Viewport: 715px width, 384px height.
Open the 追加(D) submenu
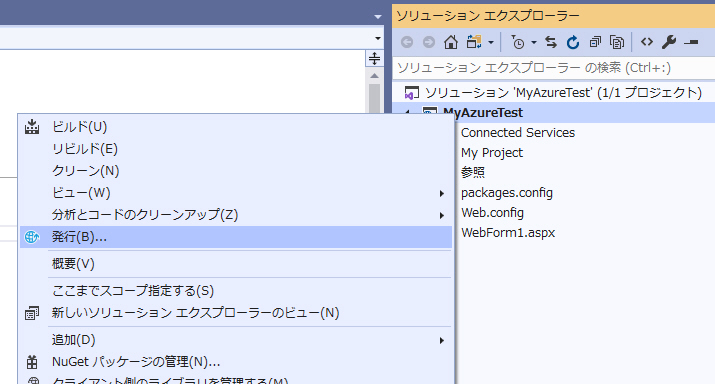(x=236, y=340)
